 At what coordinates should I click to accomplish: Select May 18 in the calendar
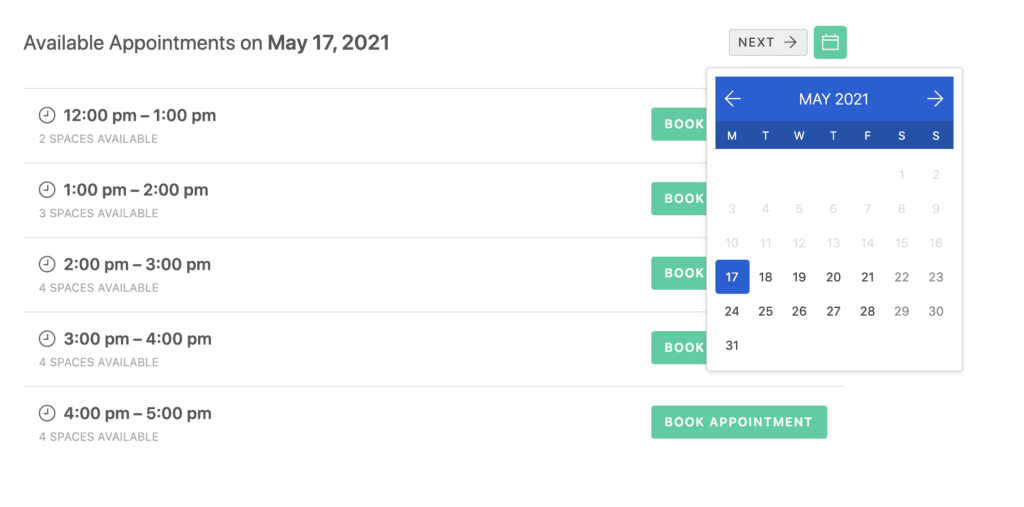pyautogui.click(x=765, y=277)
